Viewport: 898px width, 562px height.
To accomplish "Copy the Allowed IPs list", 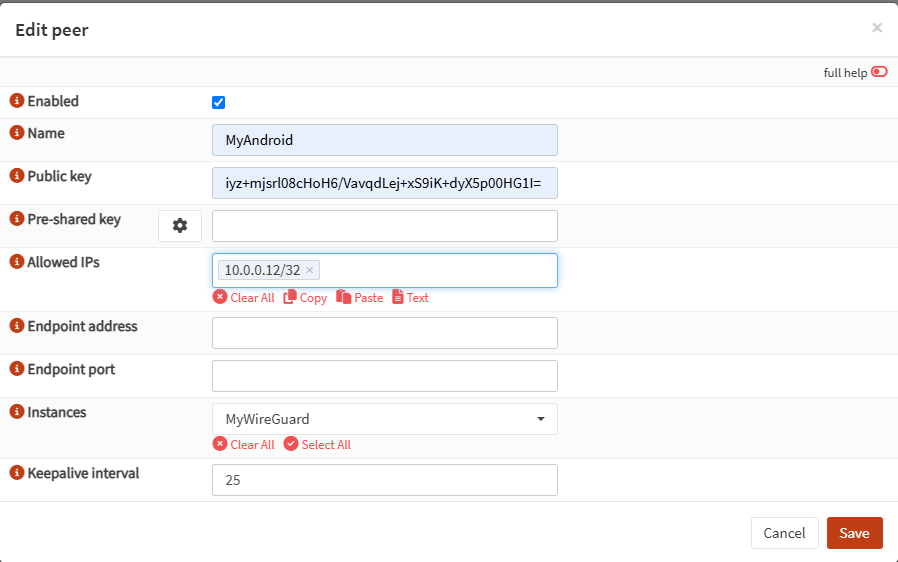I will pos(305,298).
